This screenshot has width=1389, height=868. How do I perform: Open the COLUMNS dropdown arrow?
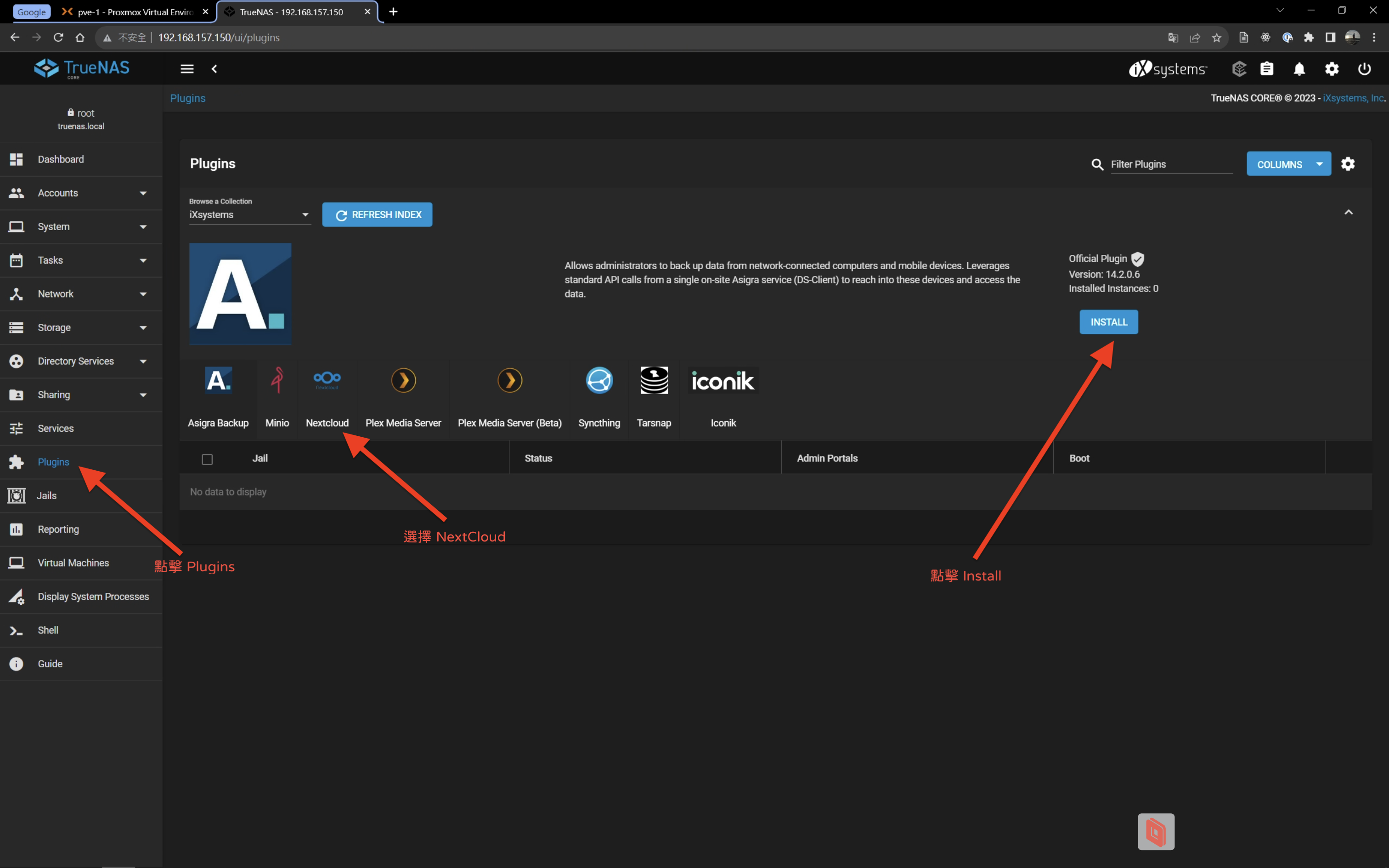pyautogui.click(x=1320, y=164)
